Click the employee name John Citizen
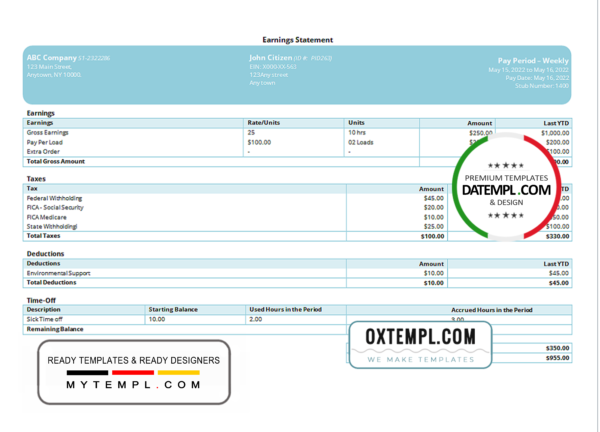The height and width of the screenshot is (432, 600). point(271,58)
